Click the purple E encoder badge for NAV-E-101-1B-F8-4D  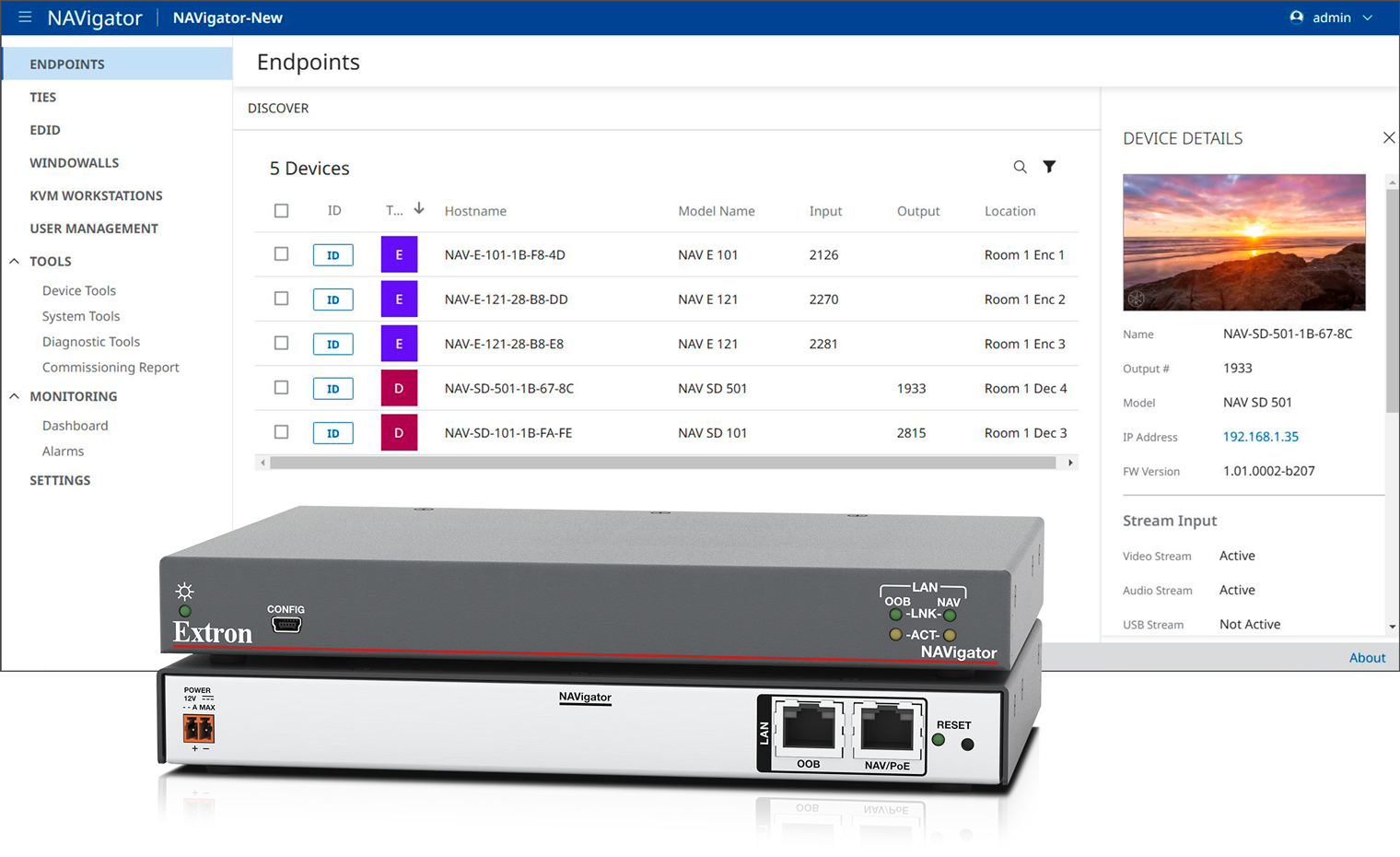point(399,254)
